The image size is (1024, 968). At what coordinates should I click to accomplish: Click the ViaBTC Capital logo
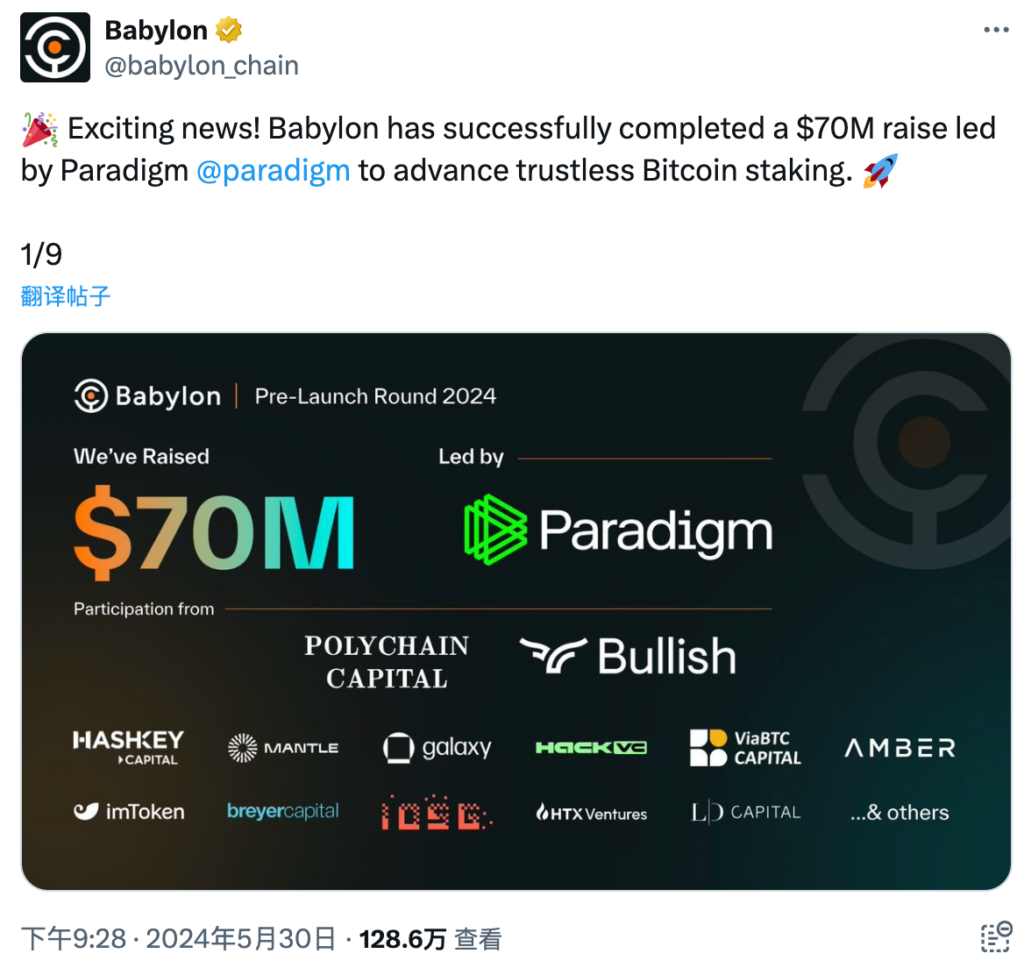tap(745, 748)
